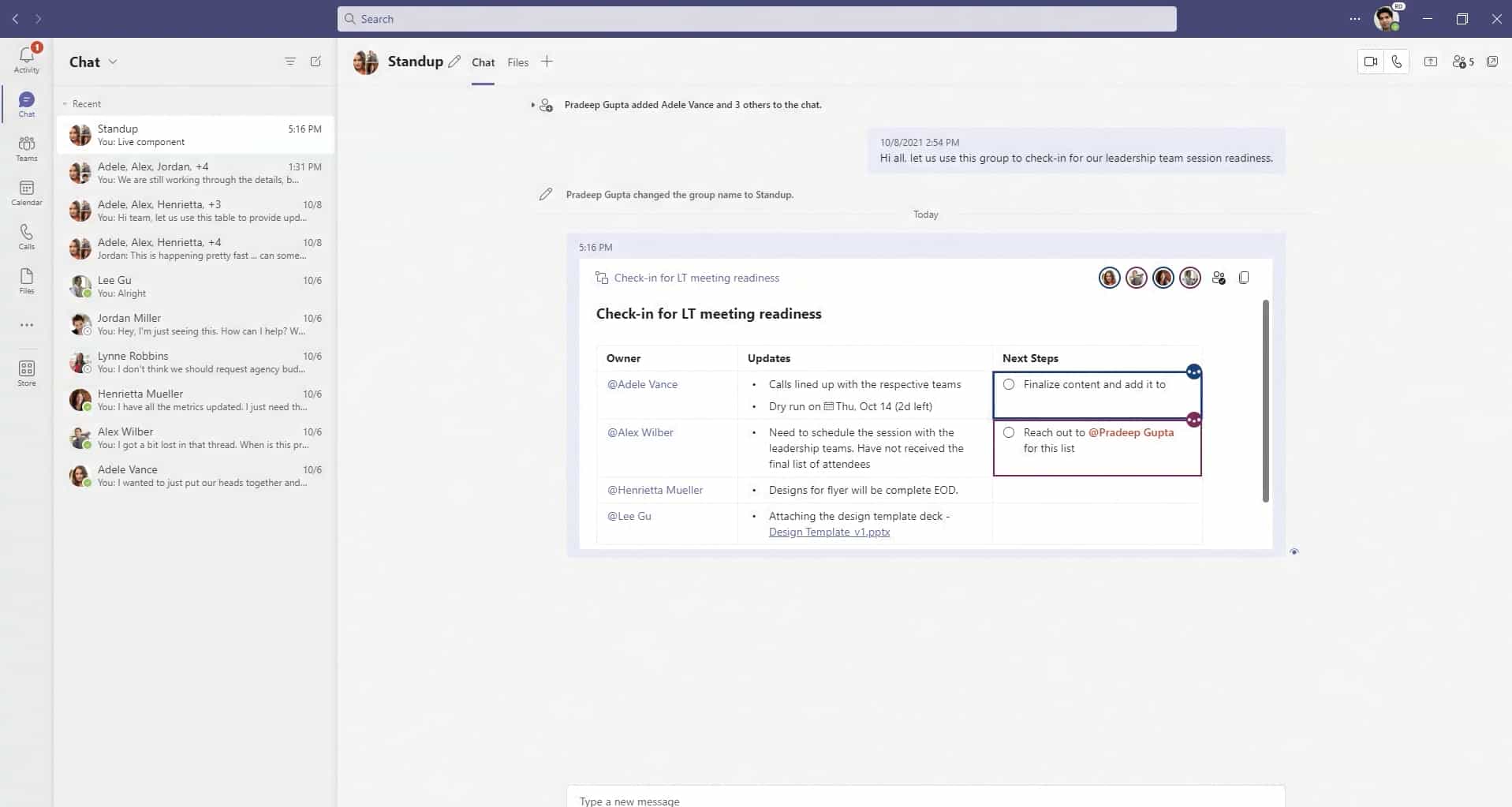Share your screen
Screen dimensions: 1512x807
(x=1430, y=62)
